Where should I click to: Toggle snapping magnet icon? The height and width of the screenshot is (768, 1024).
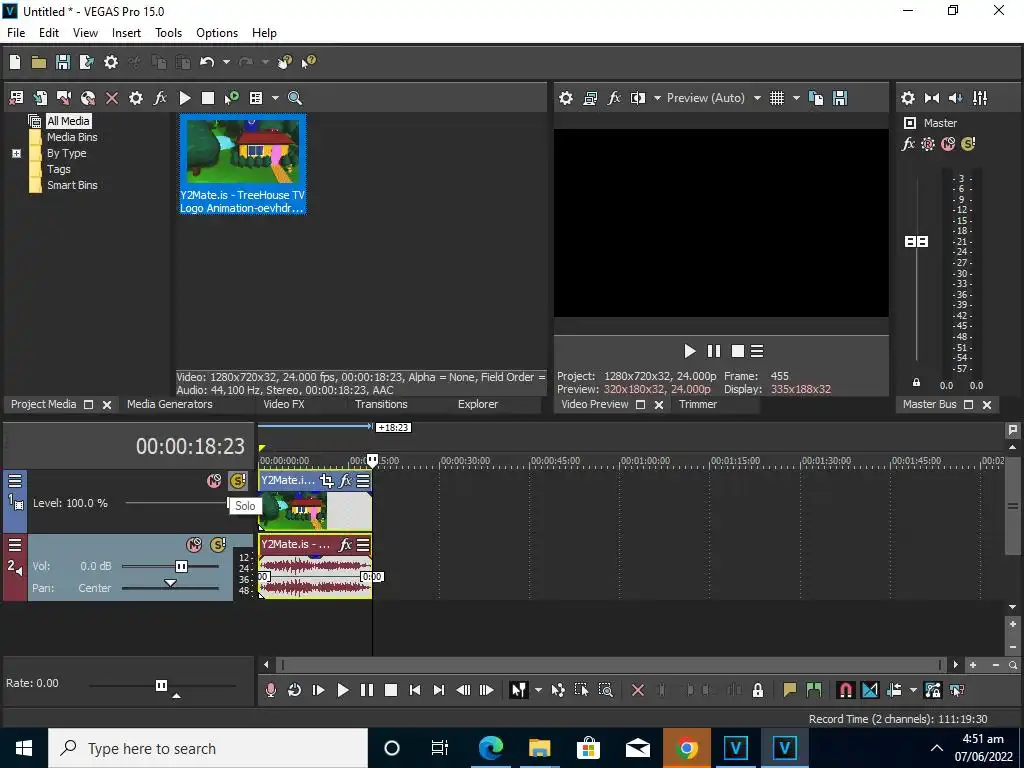pos(846,690)
